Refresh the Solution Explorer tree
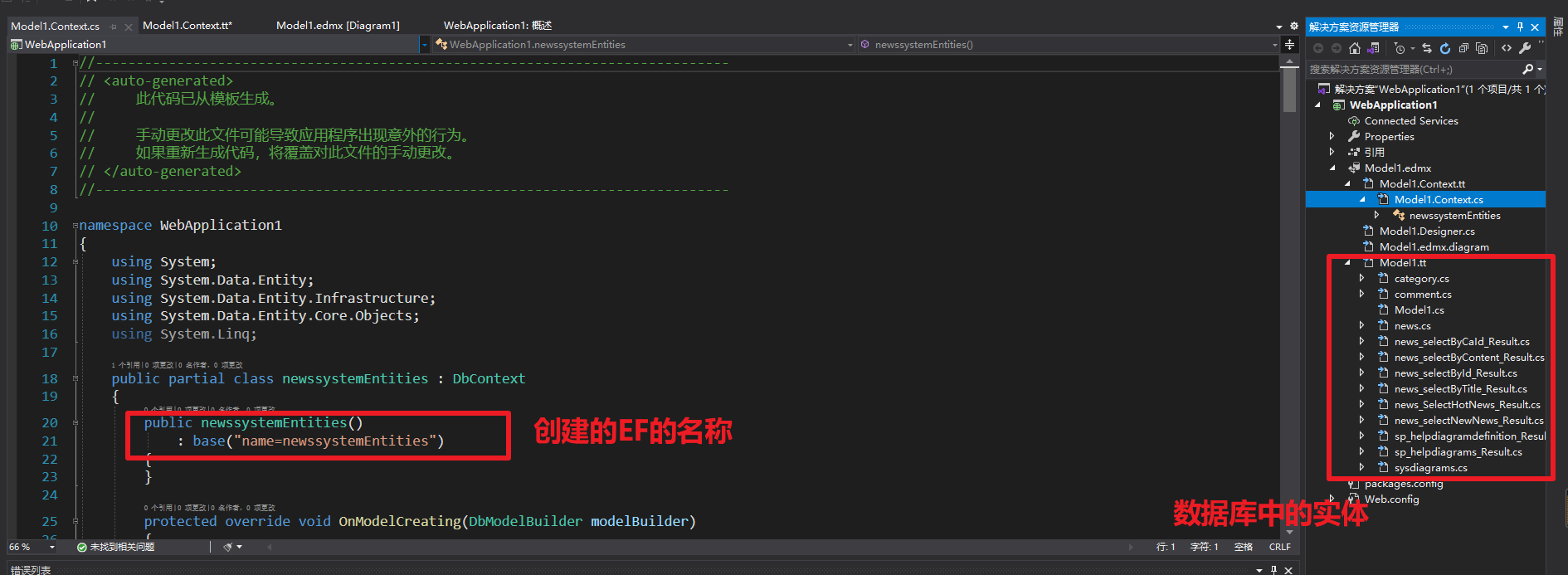Viewport: 1568px width, 575px height. (1445, 48)
